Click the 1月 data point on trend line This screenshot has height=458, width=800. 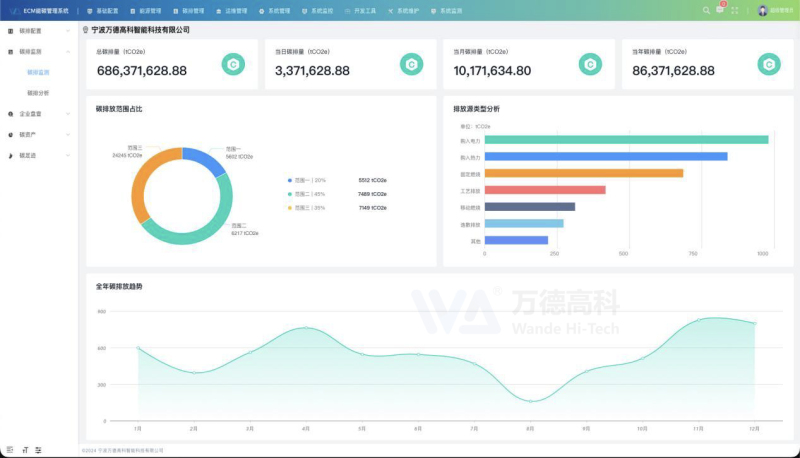(x=138, y=348)
